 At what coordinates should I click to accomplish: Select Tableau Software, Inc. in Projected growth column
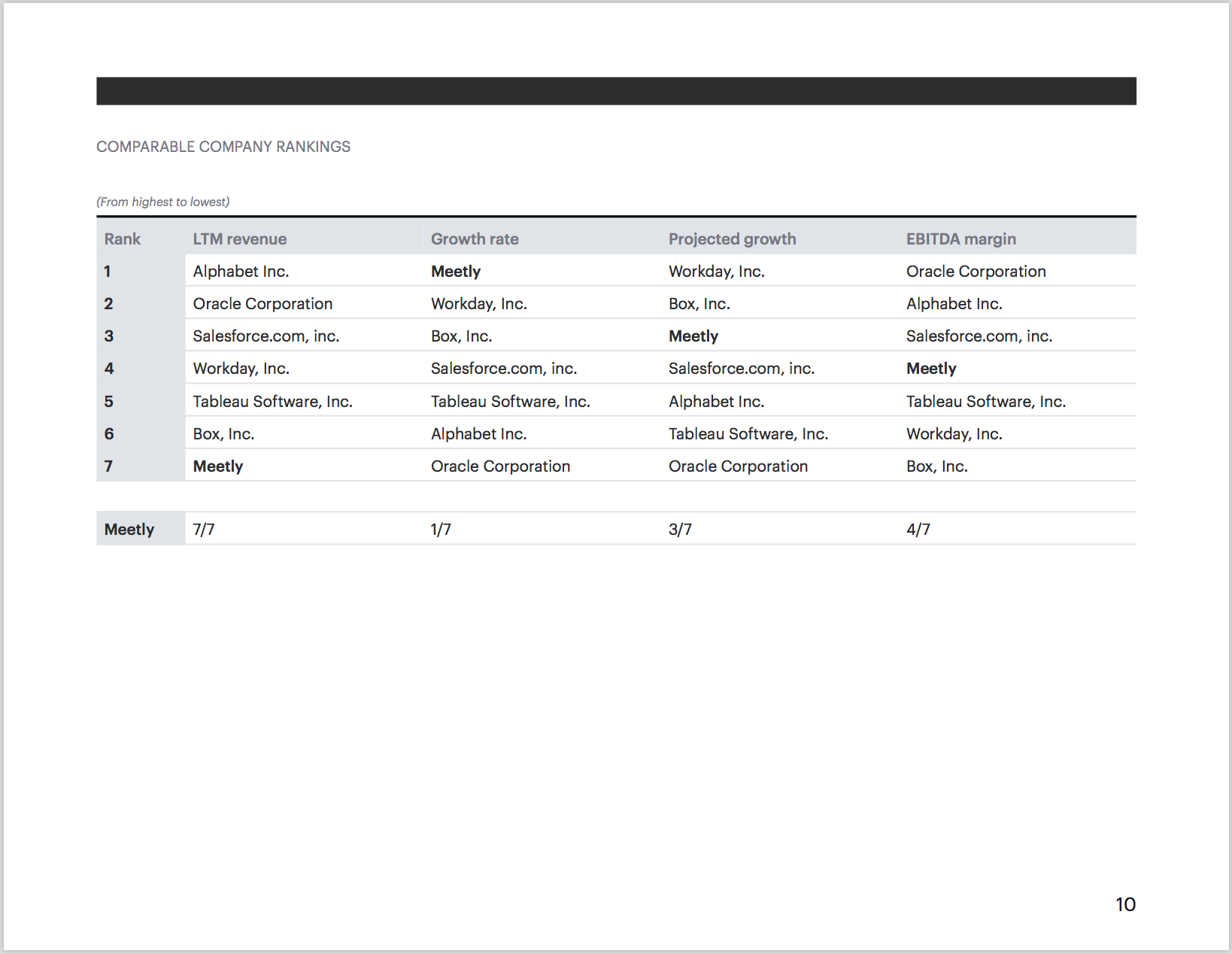tap(748, 434)
